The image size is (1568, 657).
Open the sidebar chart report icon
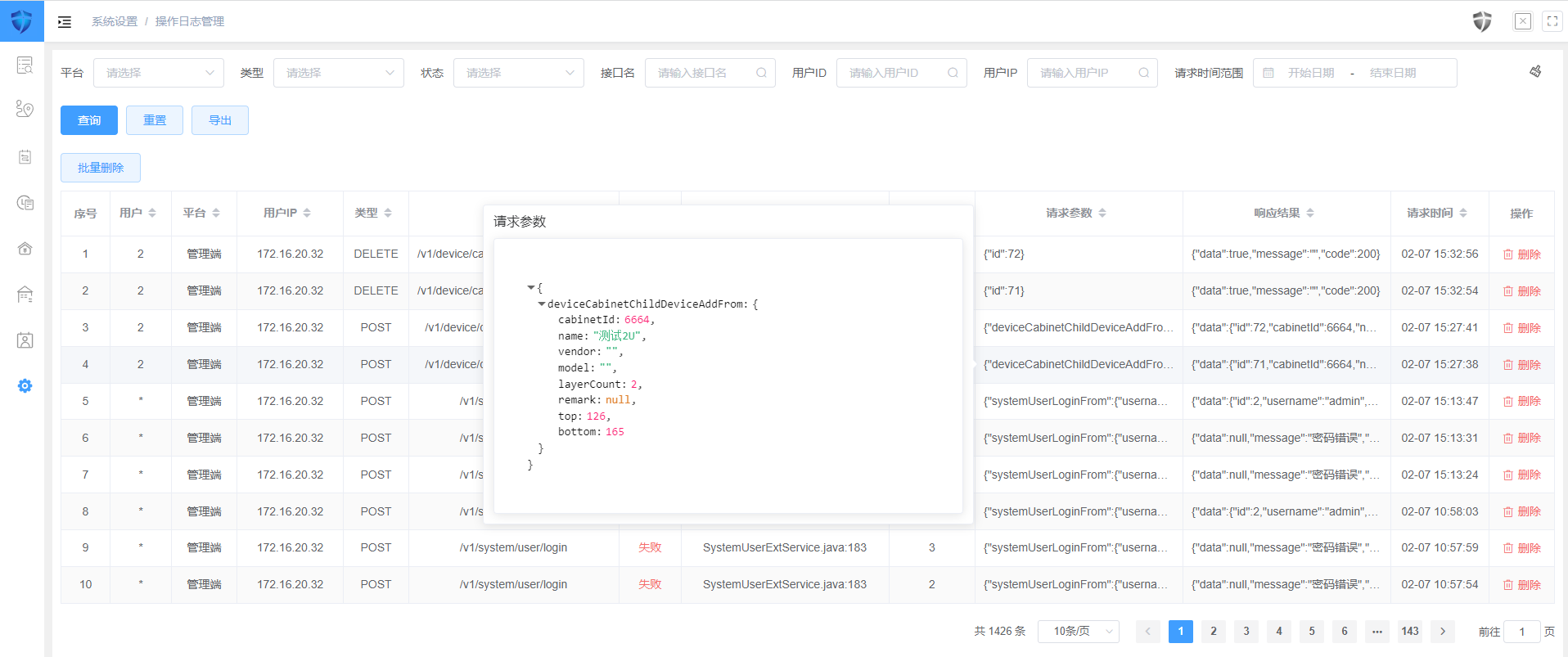(x=25, y=202)
